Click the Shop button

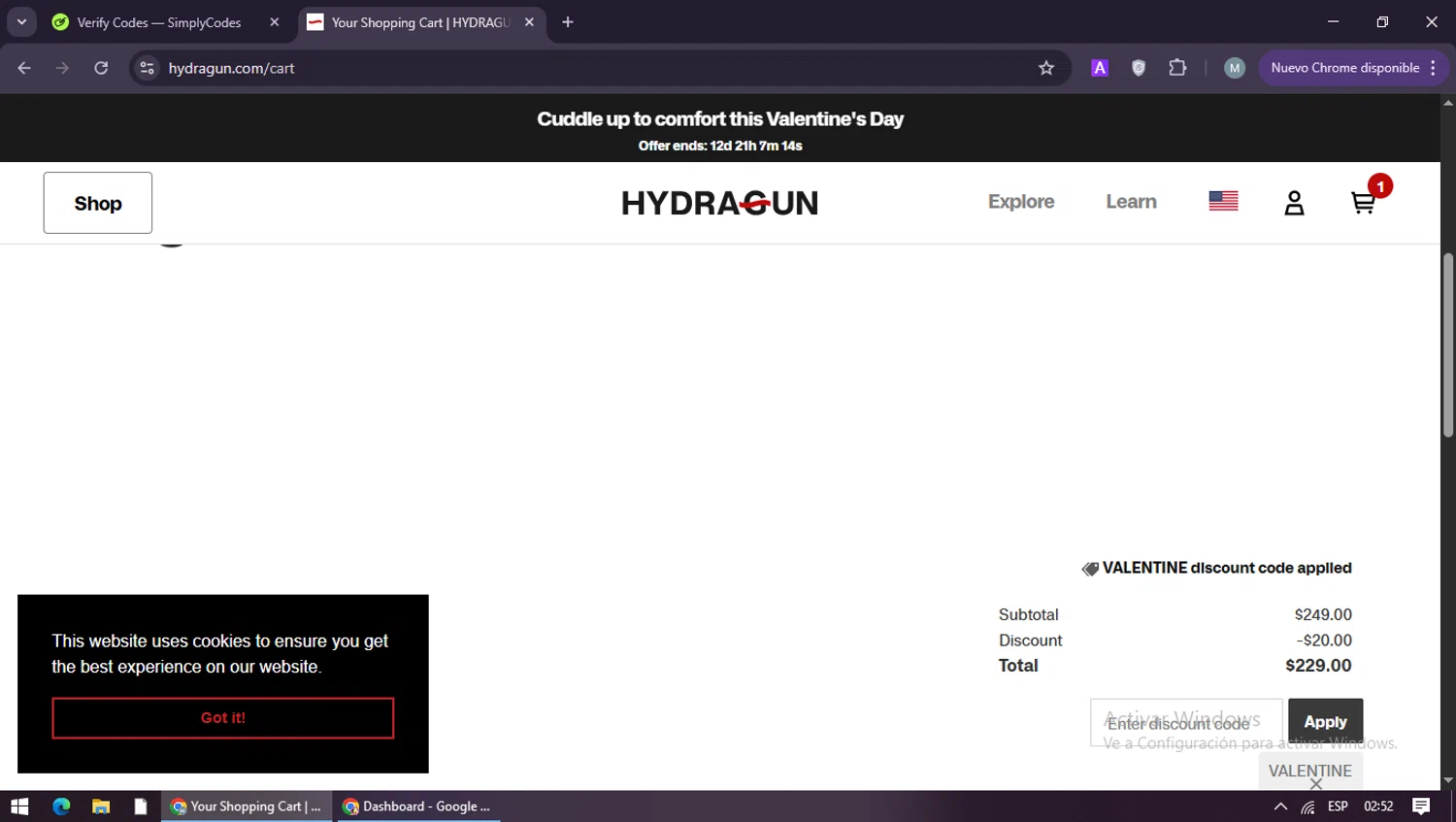(x=98, y=203)
